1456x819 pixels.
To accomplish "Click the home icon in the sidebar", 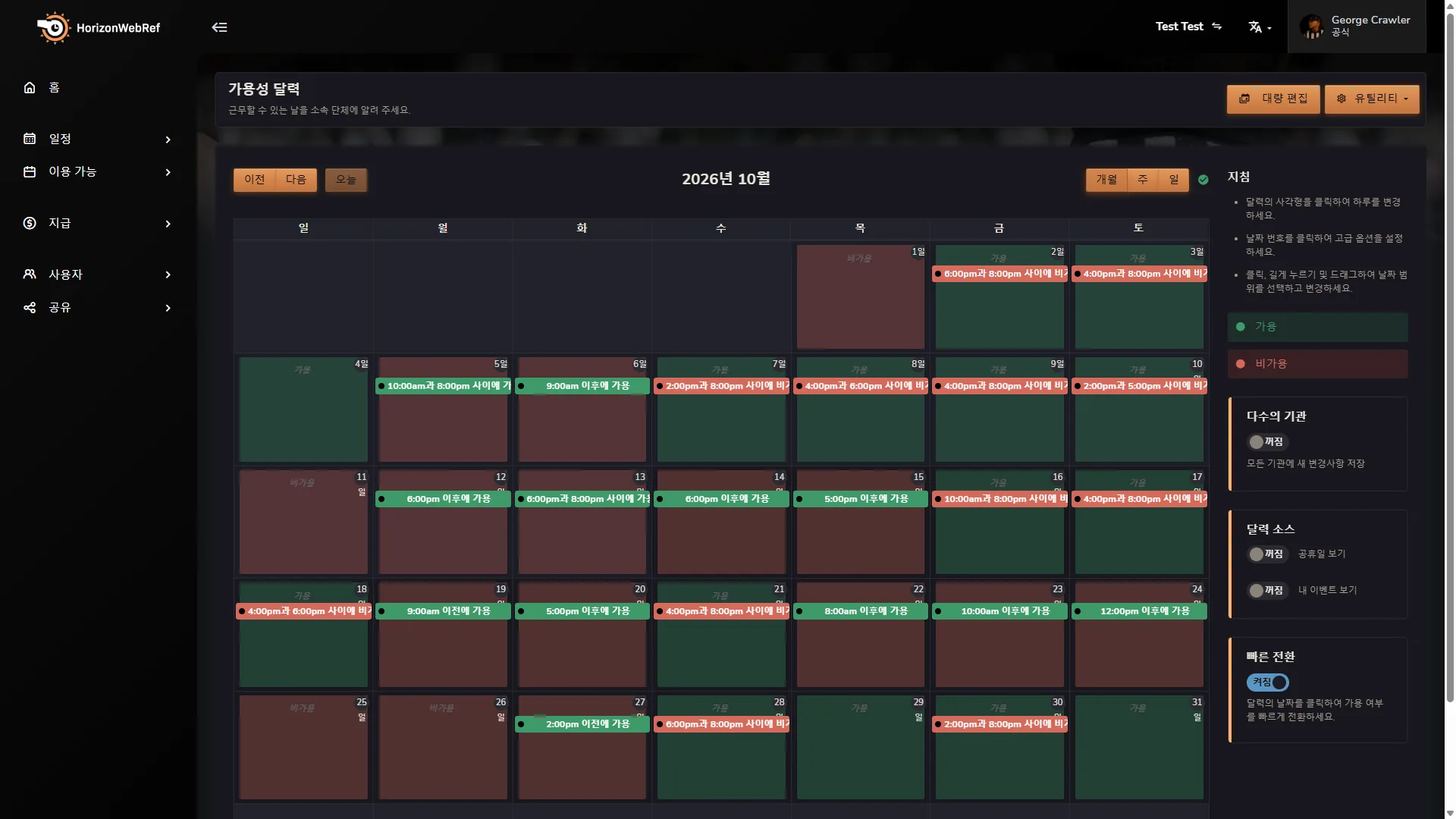I will click(30, 87).
